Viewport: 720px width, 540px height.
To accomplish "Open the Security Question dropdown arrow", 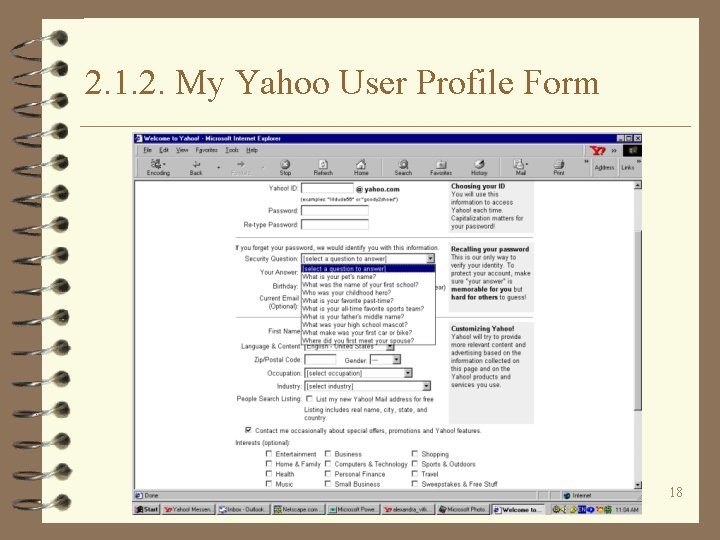I will 430,259.
